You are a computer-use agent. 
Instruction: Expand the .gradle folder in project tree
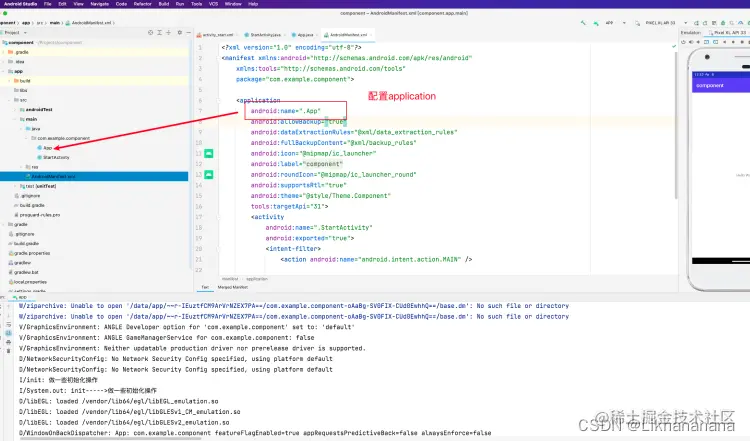pyautogui.click(x=4, y=52)
